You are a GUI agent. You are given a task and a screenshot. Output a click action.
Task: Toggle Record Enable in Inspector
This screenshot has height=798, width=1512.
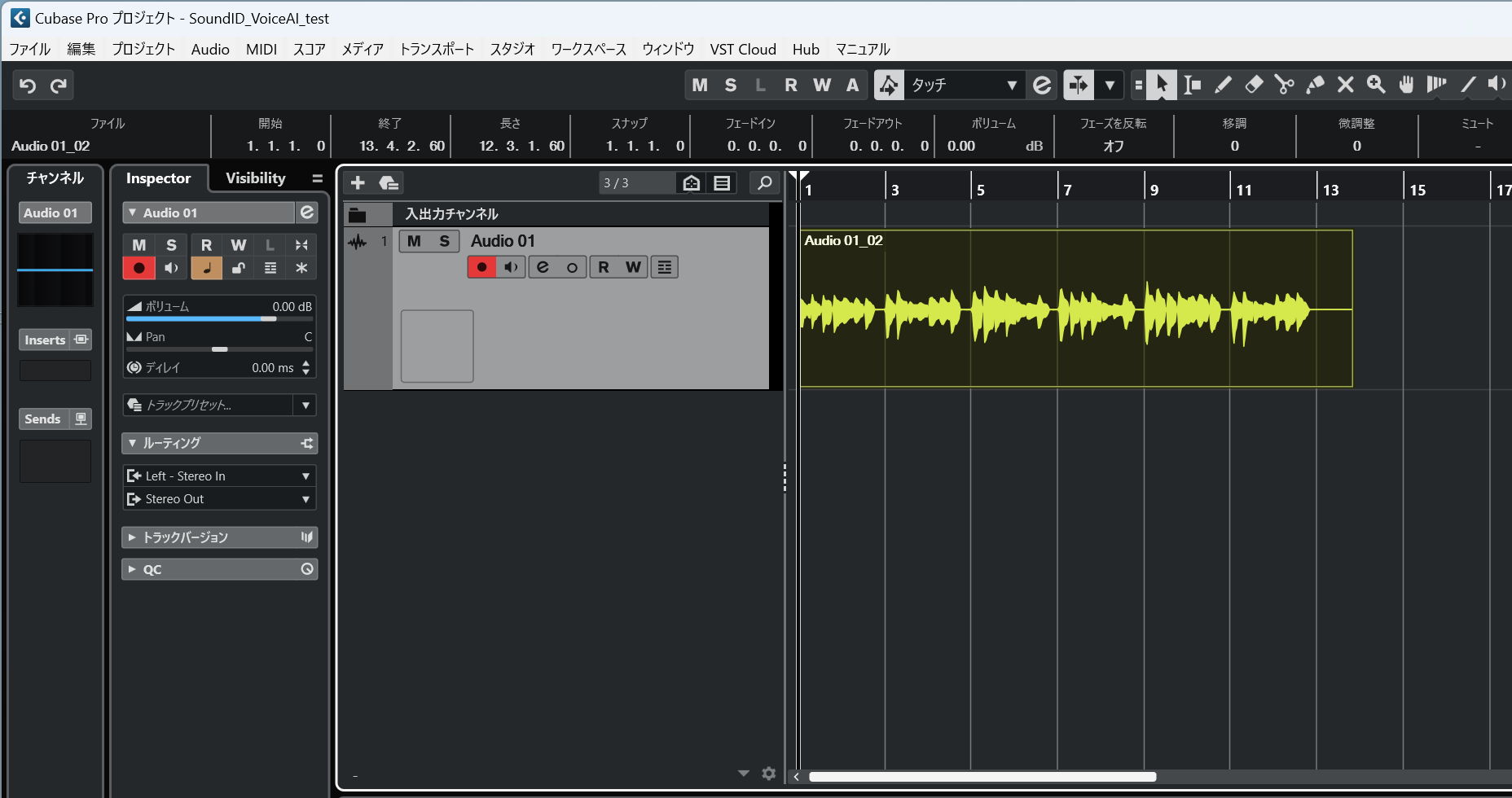(x=138, y=268)
